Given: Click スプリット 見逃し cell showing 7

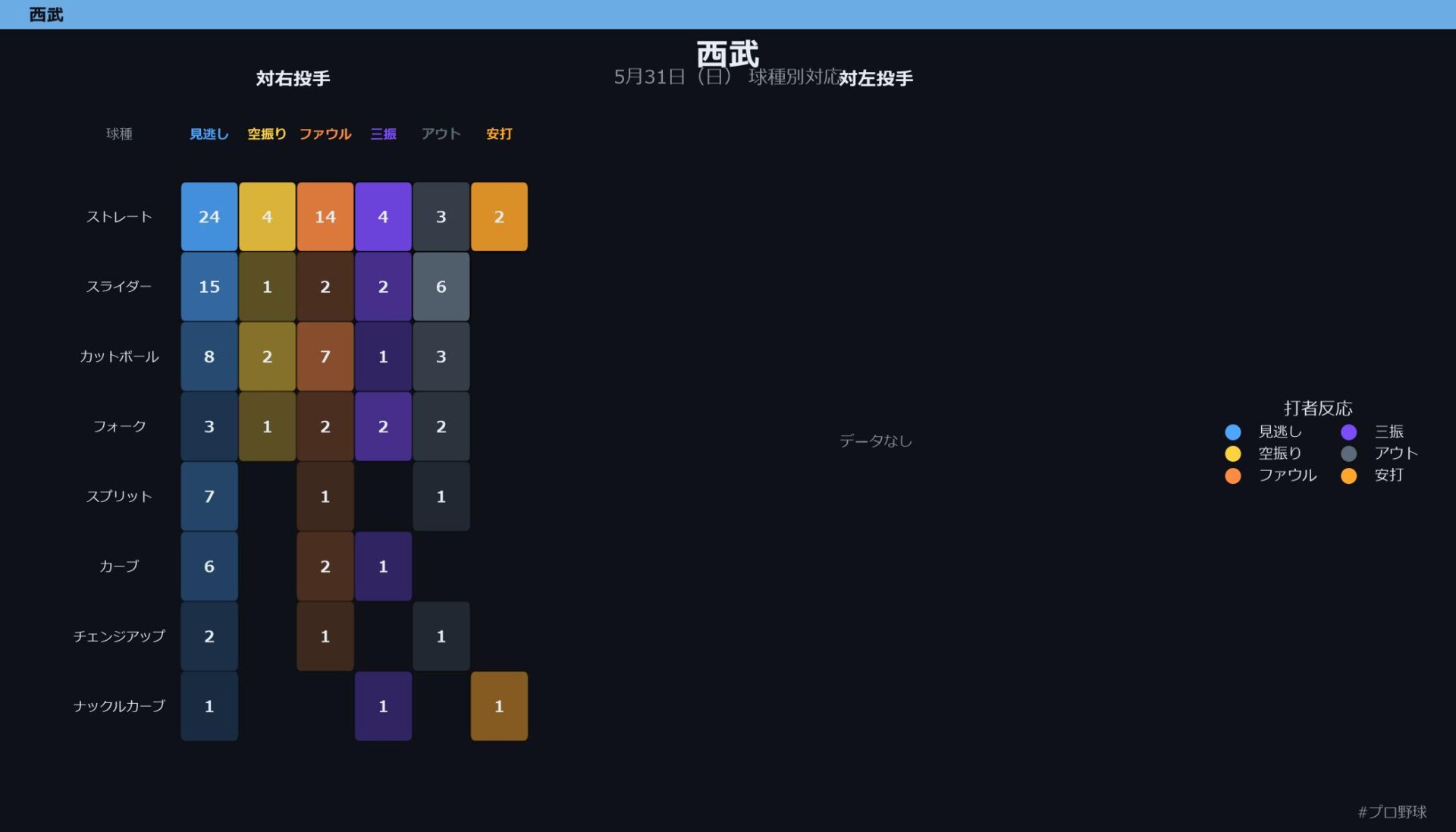Looking at the screenshot, I should pos(209,497).
